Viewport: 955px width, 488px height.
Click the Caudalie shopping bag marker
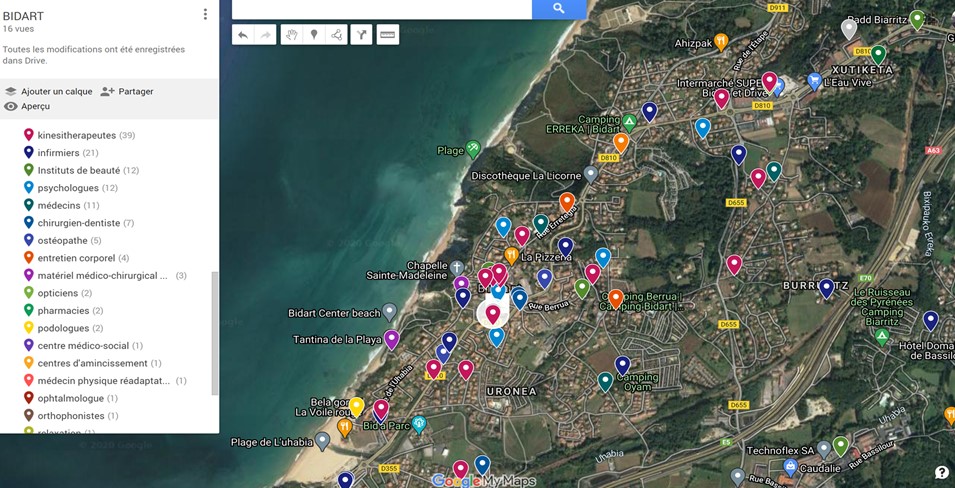coord(791,467)
